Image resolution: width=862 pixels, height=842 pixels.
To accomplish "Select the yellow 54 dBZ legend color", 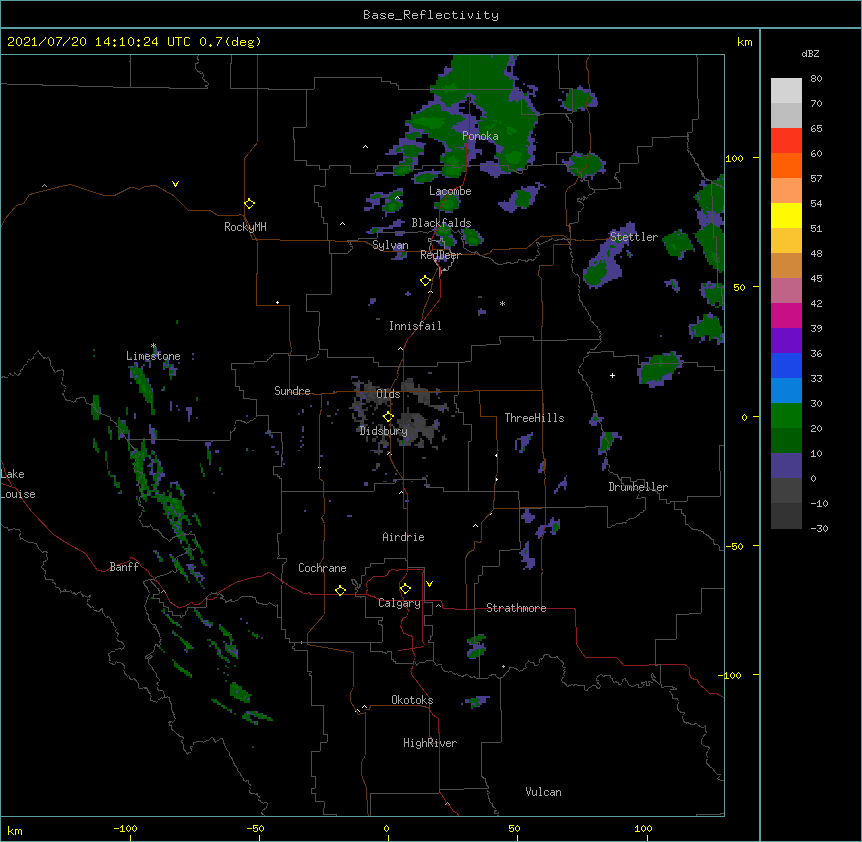I will 786,215.
